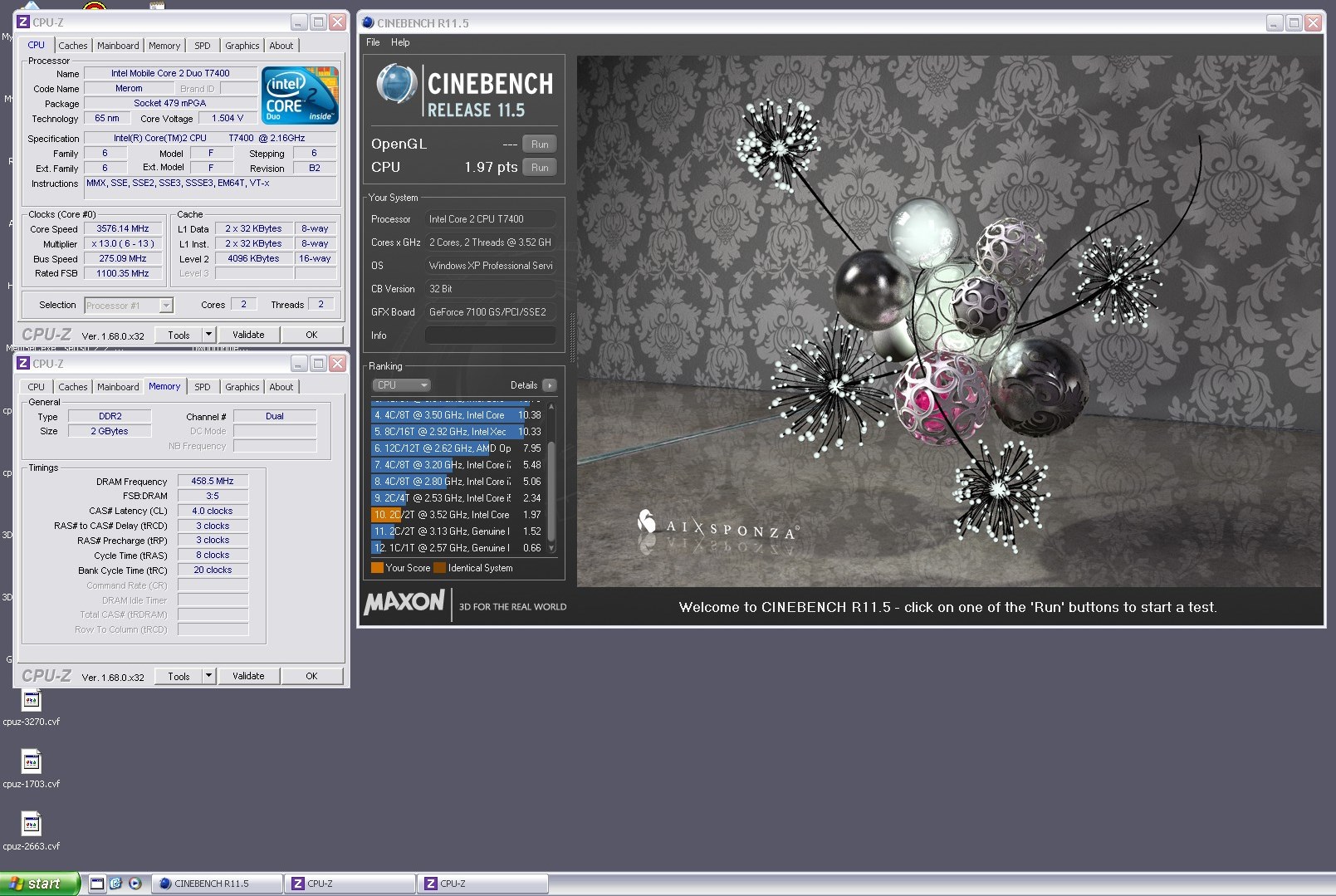Open the Caches tab in top CPU-Z
Screen dimensions: 1336x896
pyautogui.click(x=72, y=46)
